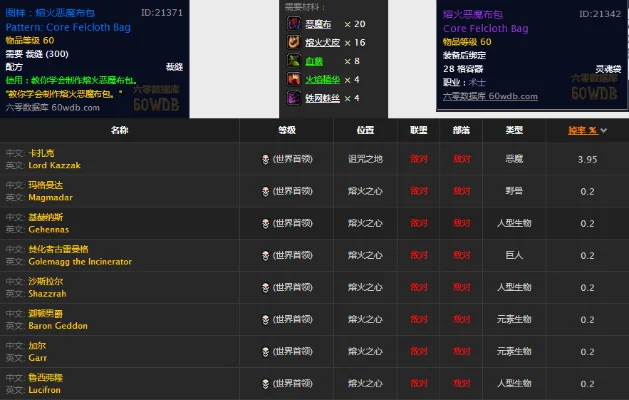This screenshot has width=629, height=400.
Task: Click the Chinese name 沙斯拉尔
Action: [45, 281]
